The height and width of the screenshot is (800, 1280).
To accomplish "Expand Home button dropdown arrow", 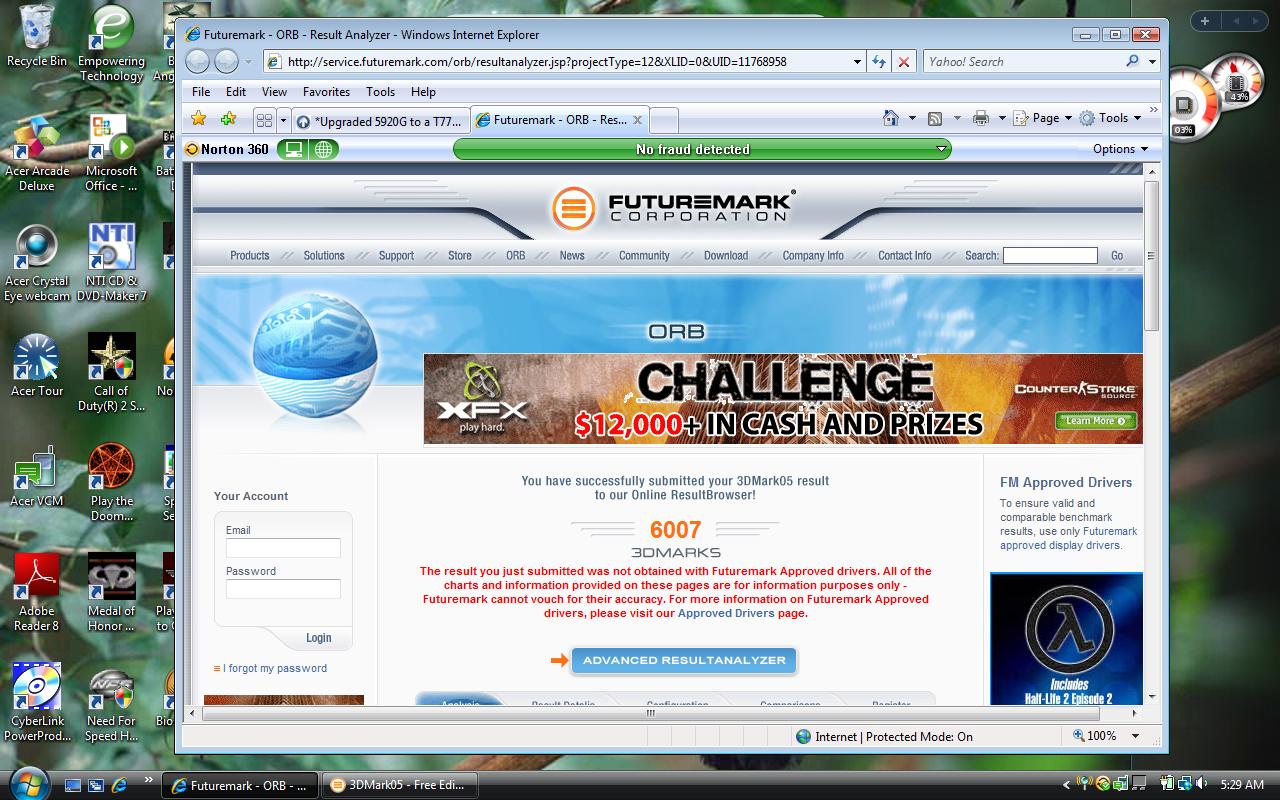I will (911, 118).
